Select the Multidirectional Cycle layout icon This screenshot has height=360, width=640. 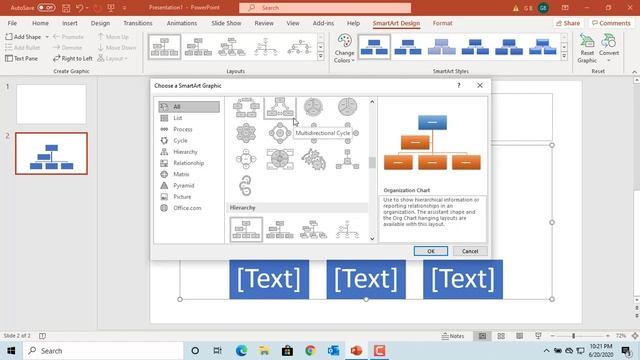280,107
